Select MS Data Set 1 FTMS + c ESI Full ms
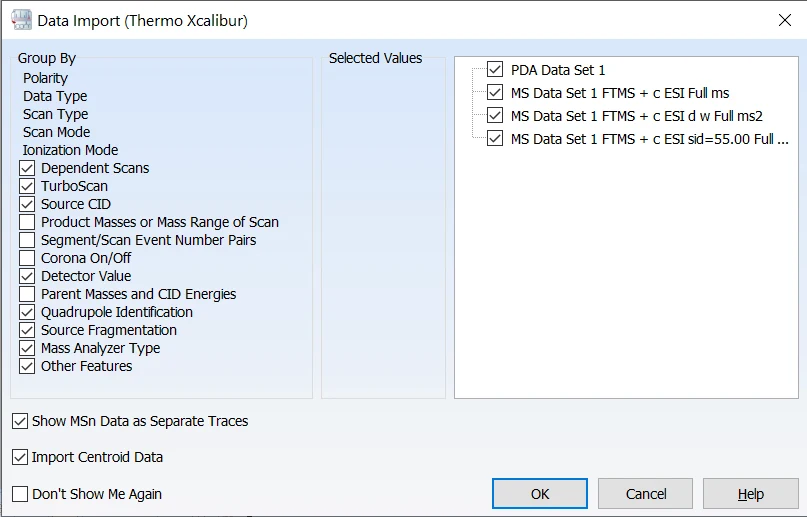The image size is (807, 517). 620,93
